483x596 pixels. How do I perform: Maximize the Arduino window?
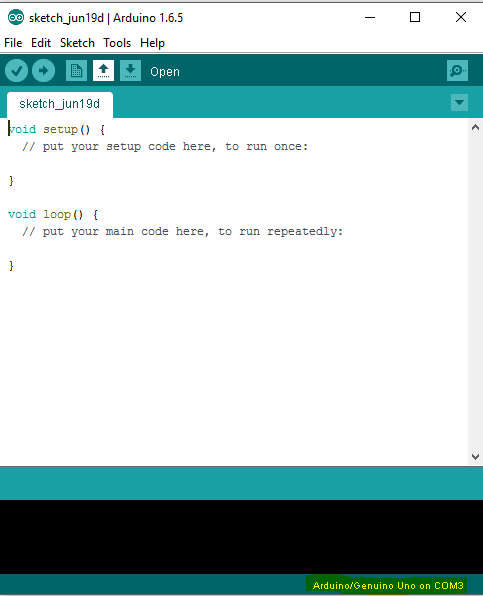point(415,17)
